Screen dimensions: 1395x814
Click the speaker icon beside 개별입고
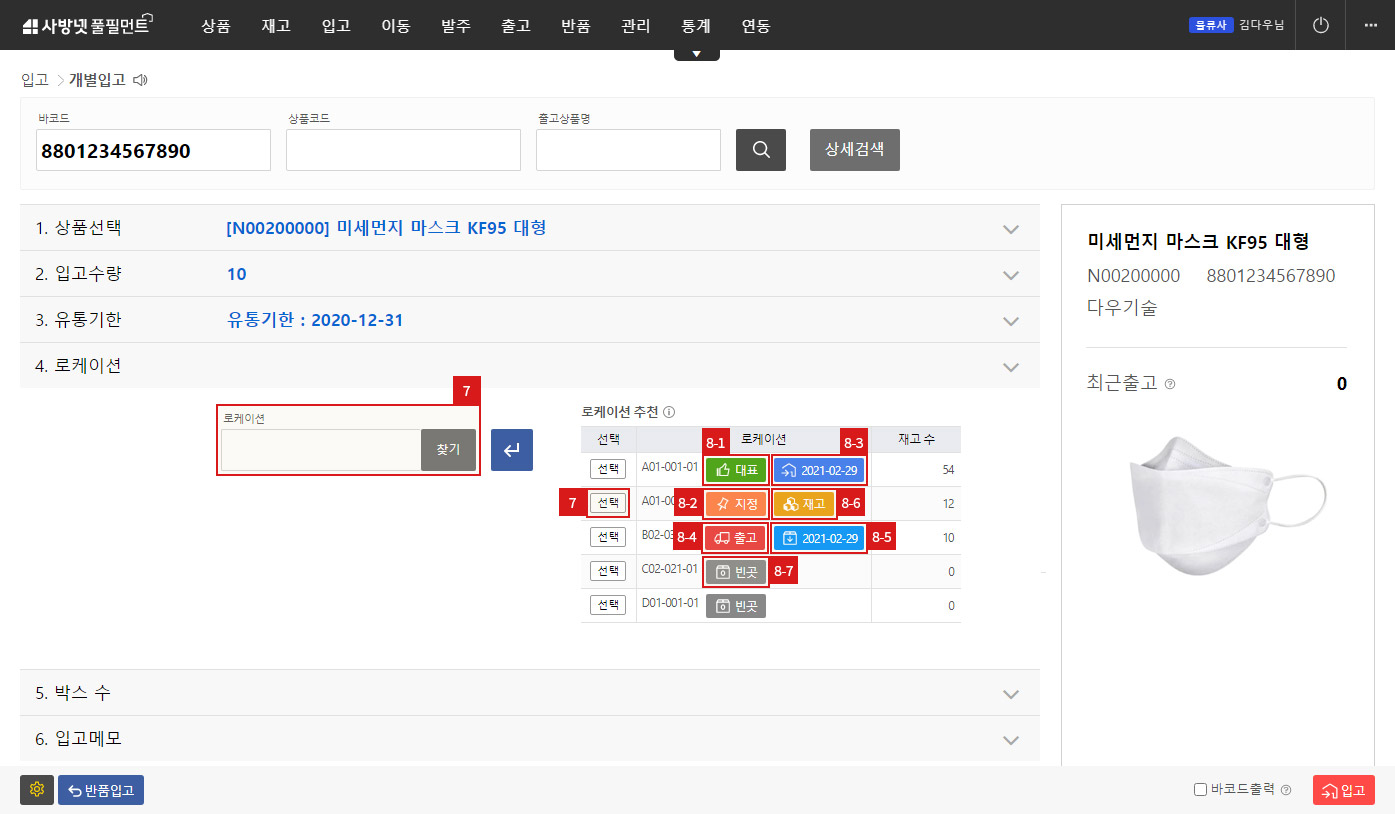[140, 80]
